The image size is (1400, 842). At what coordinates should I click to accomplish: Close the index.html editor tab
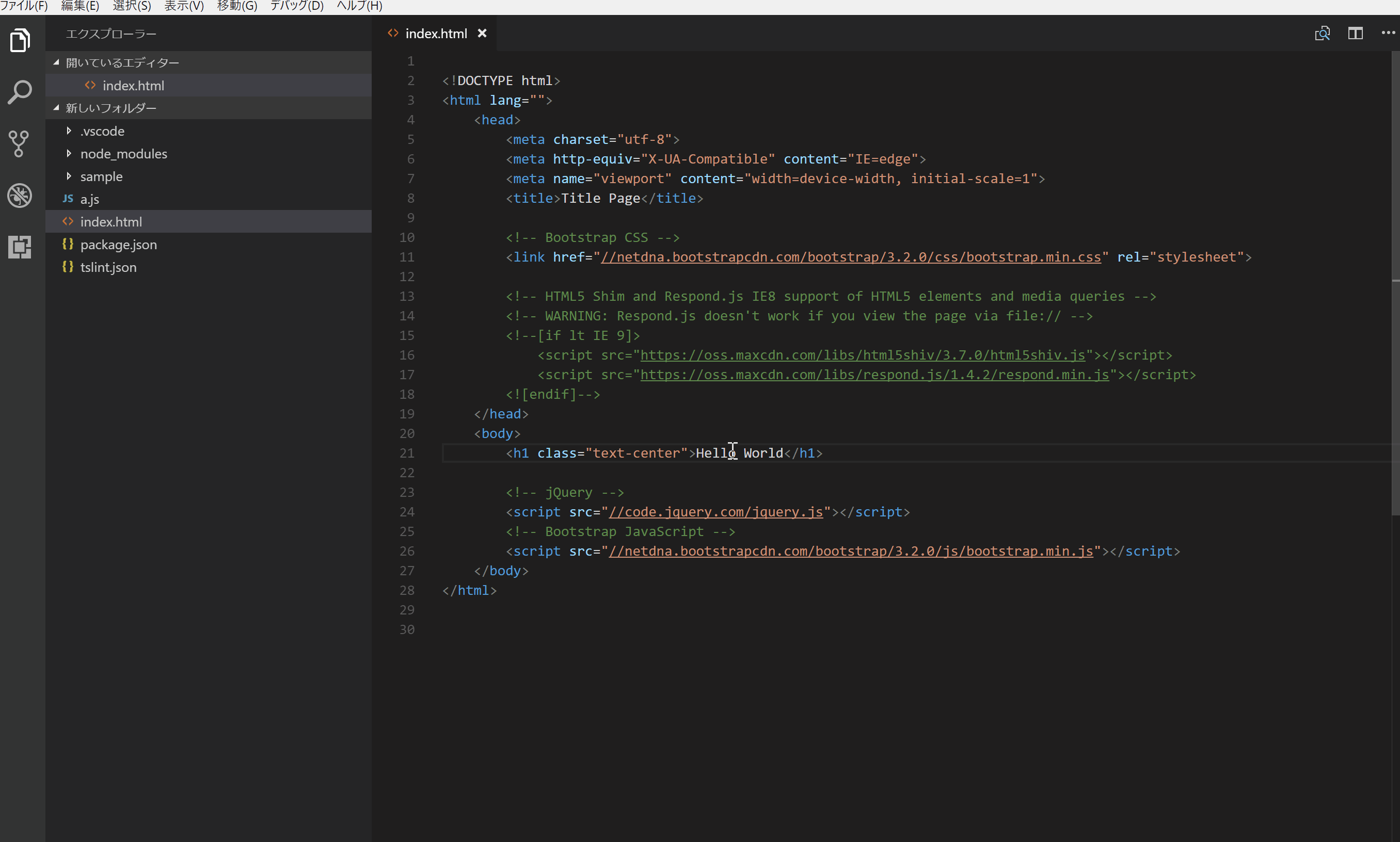(482, 34)
